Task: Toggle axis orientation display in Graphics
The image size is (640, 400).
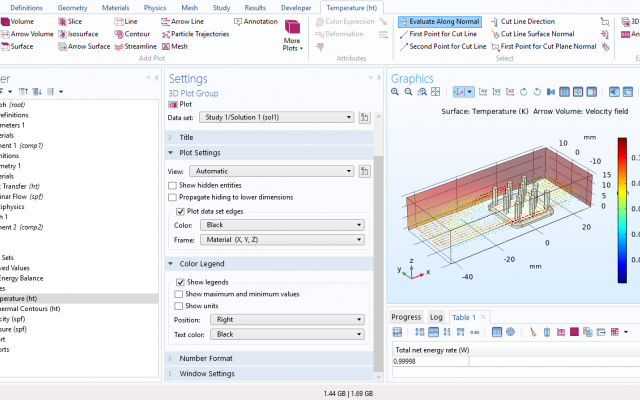Action: [x=578, y=92]
